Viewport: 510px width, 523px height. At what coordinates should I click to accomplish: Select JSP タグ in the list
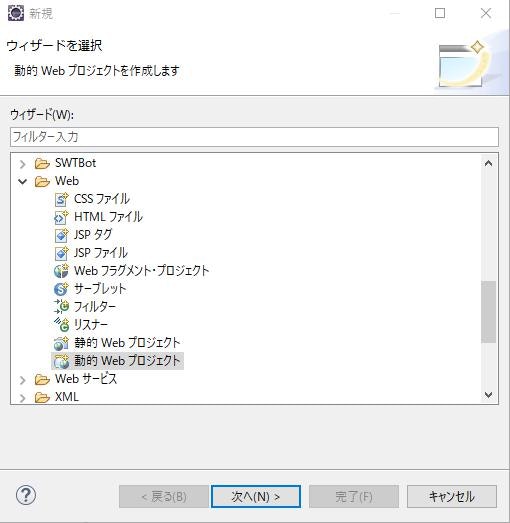[x=93, y=235]
